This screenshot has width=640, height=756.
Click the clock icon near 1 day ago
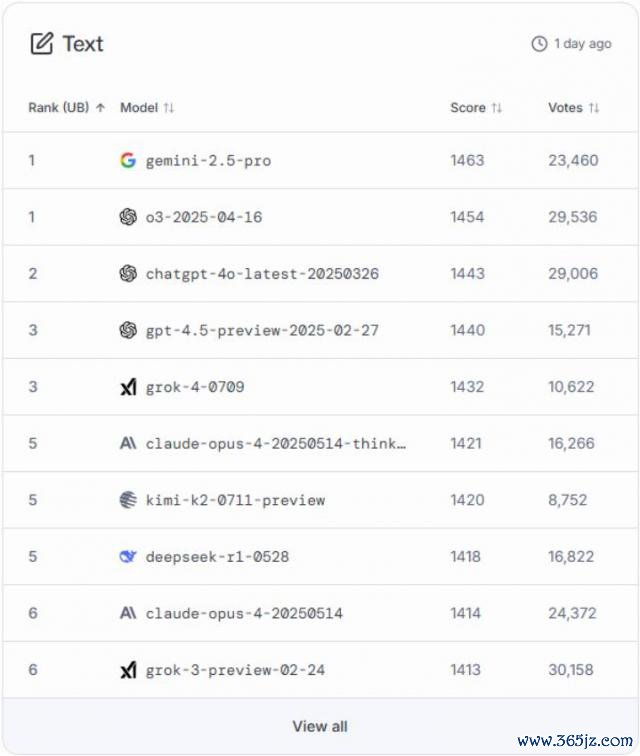coord(539,44)
